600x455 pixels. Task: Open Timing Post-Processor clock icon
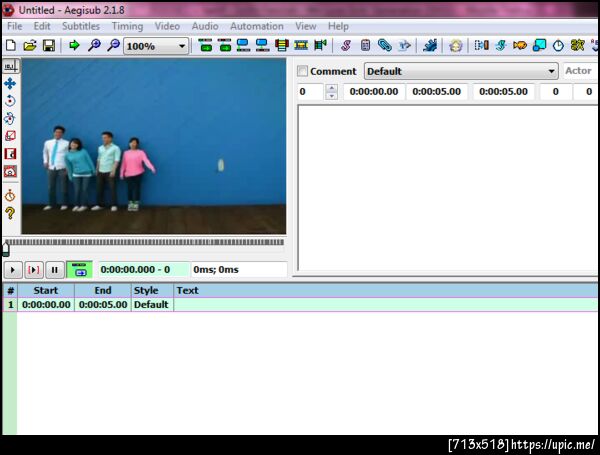[558, 46]
